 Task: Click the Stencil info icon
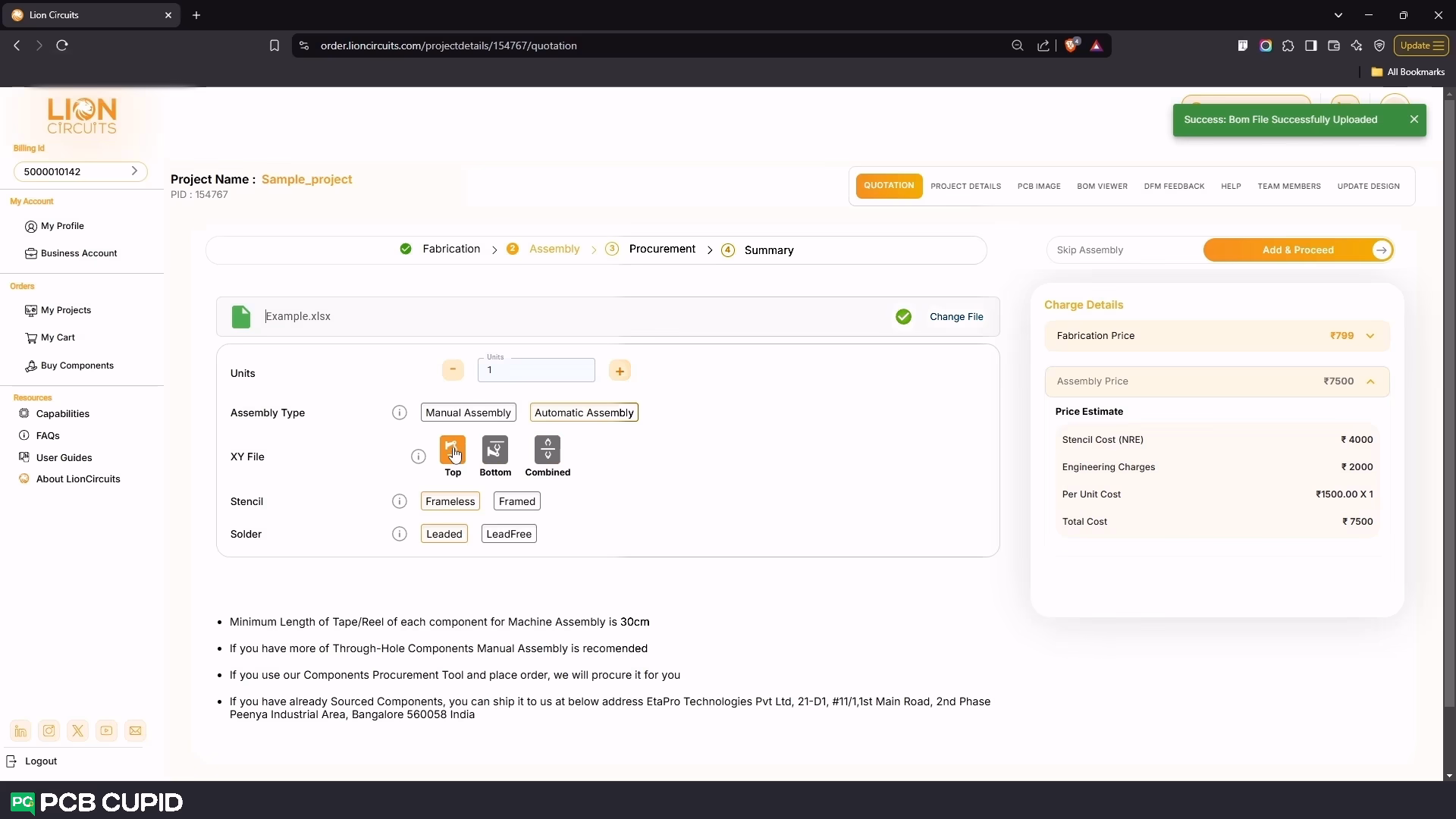(399, 501)
